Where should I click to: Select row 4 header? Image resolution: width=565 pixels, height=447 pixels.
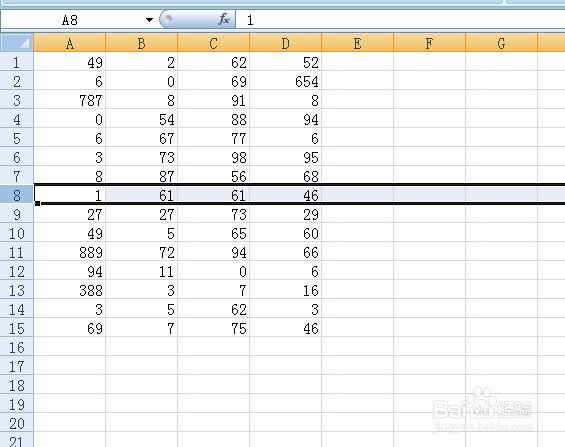tap(17, 119)
